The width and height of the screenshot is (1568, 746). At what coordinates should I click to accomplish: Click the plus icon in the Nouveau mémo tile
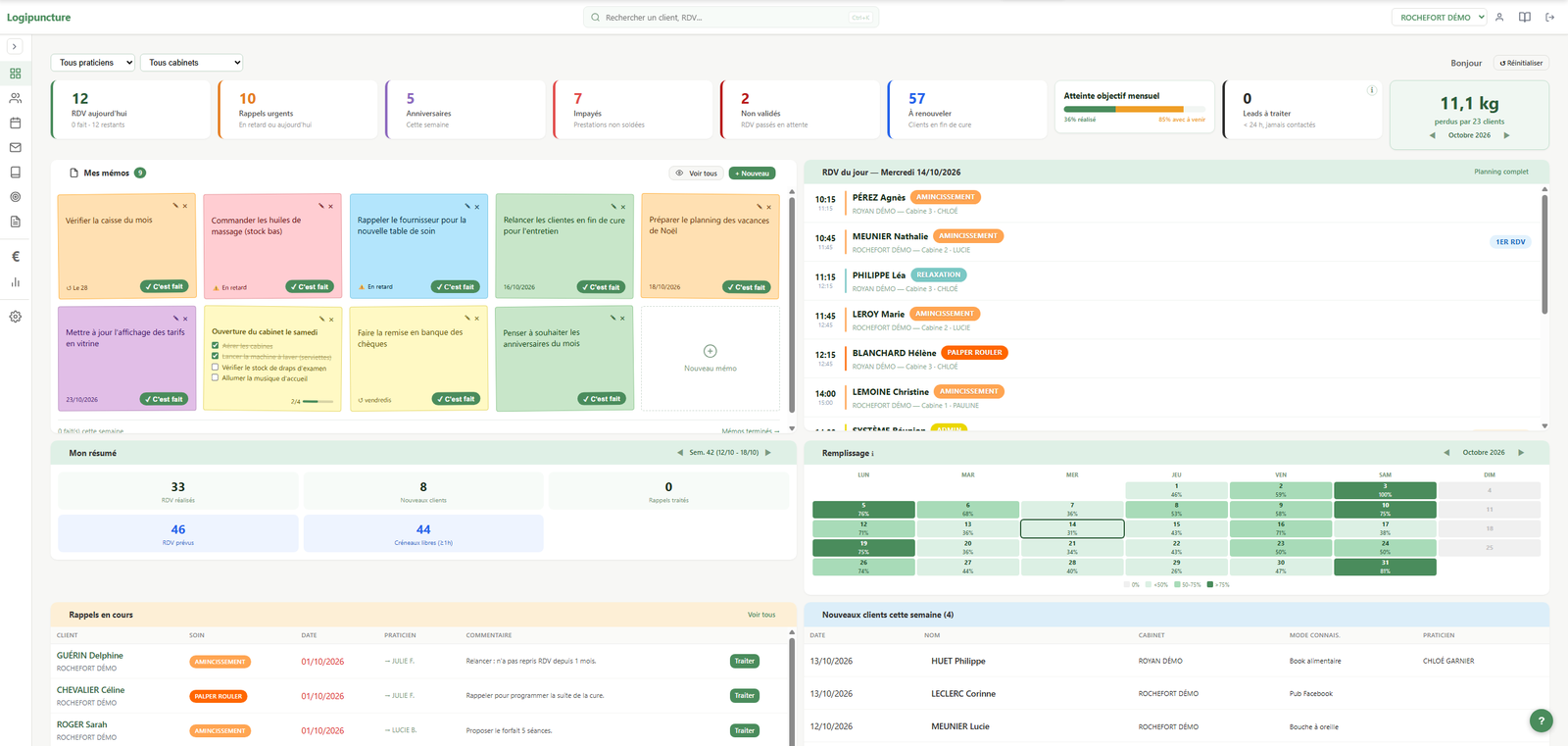pyautogui.click(x=710, y=351)
